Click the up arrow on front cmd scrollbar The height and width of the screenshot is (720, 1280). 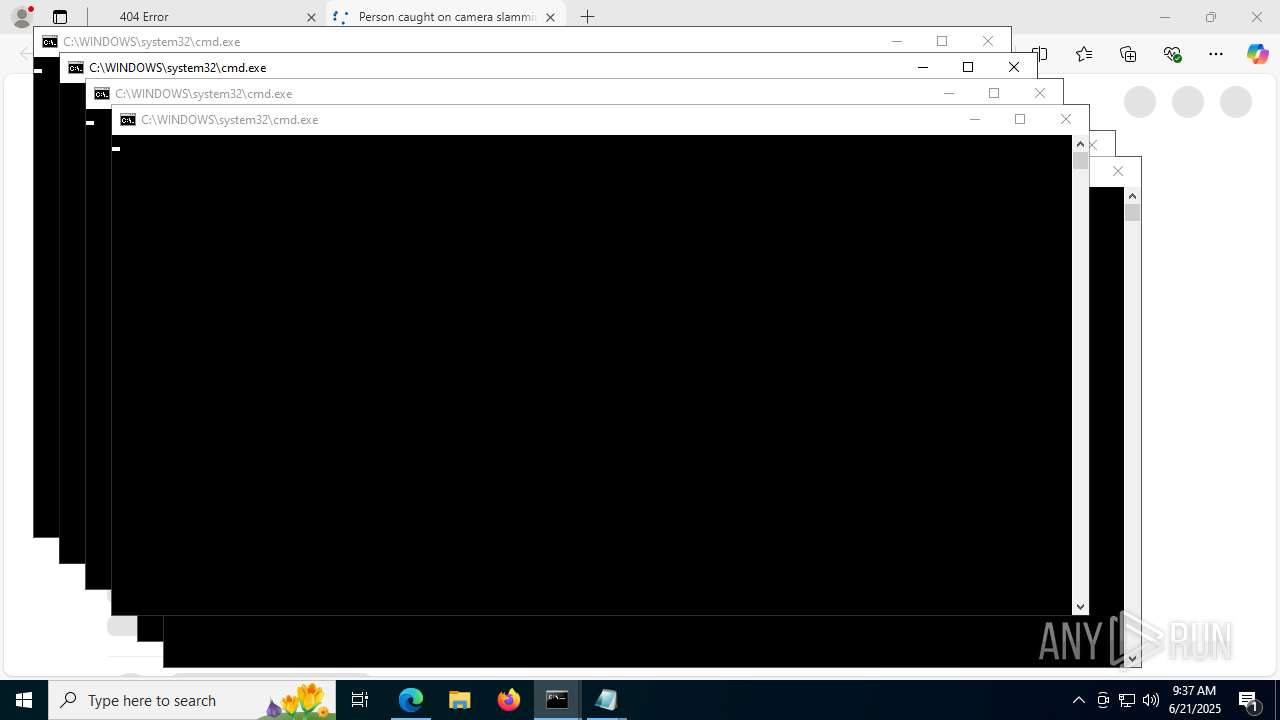(x=1080, y=144)
